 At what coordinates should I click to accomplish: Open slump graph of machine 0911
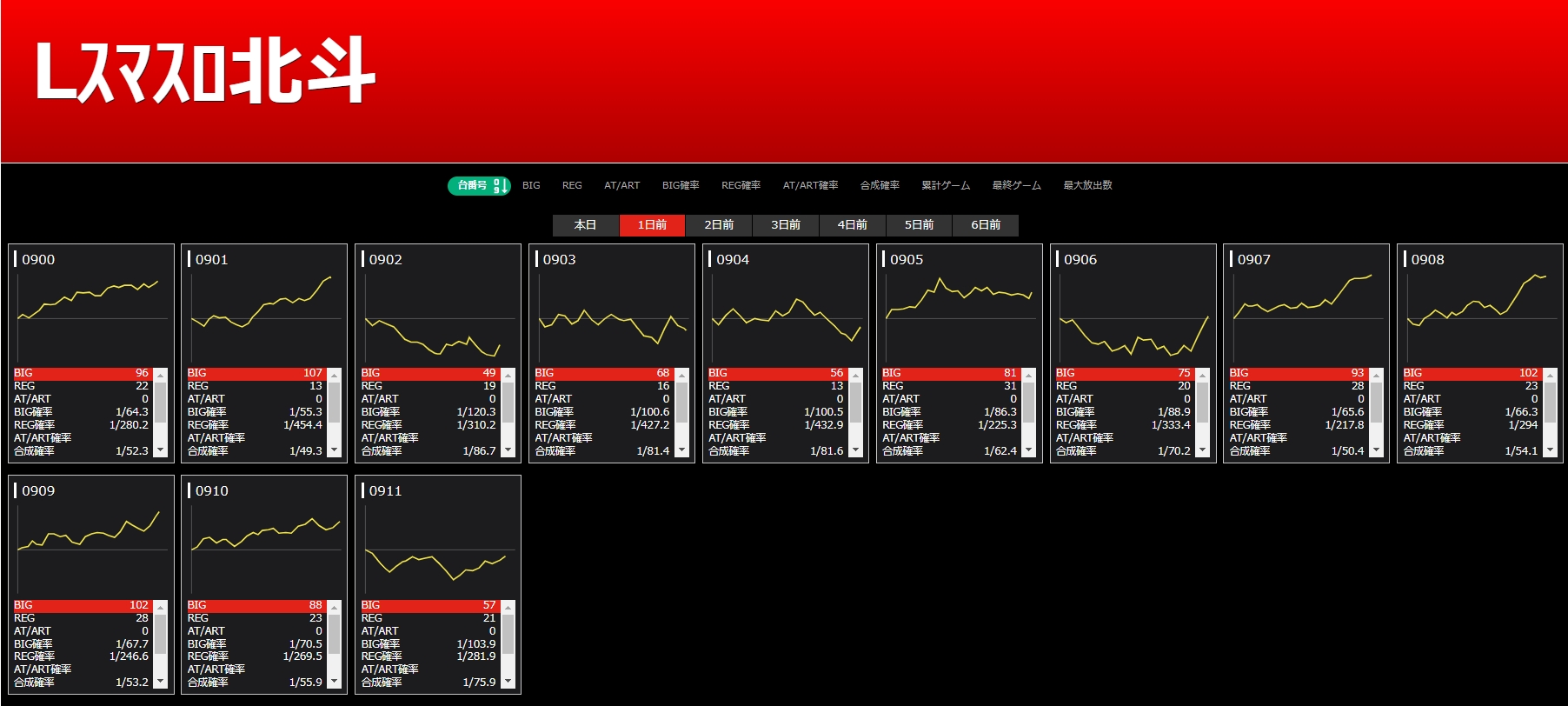point(439,549)
